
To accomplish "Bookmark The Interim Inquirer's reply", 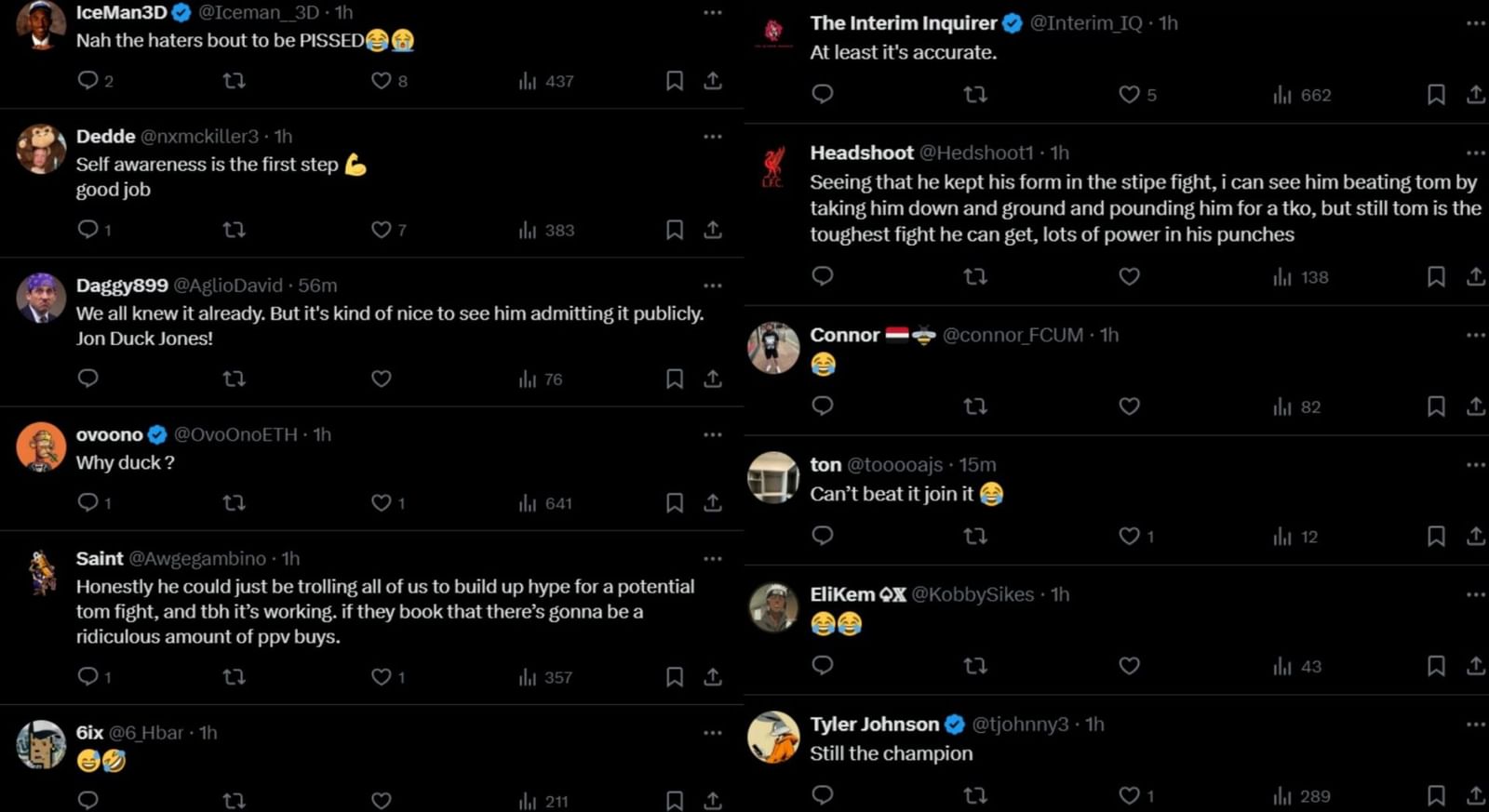I will point(1436,94).
